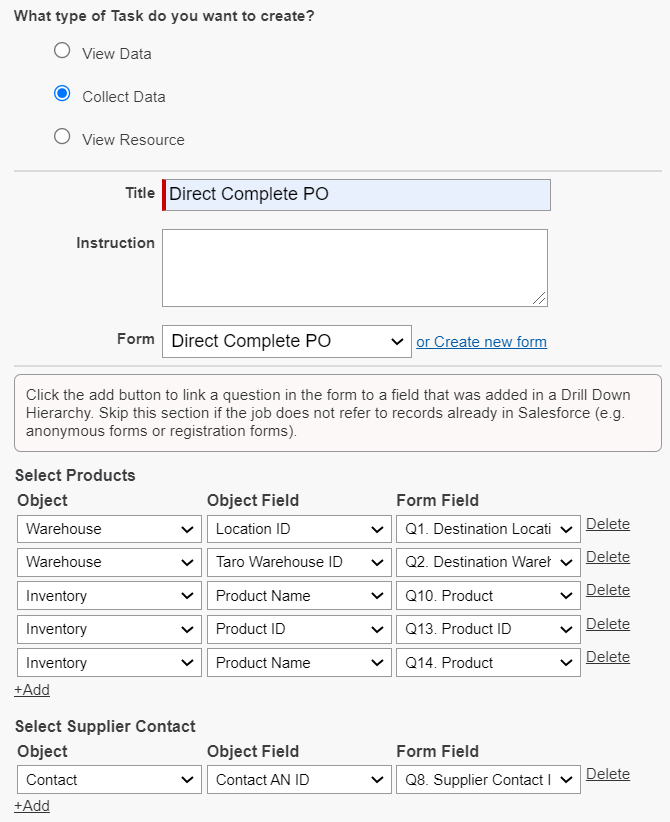
Task: Open the Inventory Object dropdown in the Product ID row
Action: pos(109,629)
